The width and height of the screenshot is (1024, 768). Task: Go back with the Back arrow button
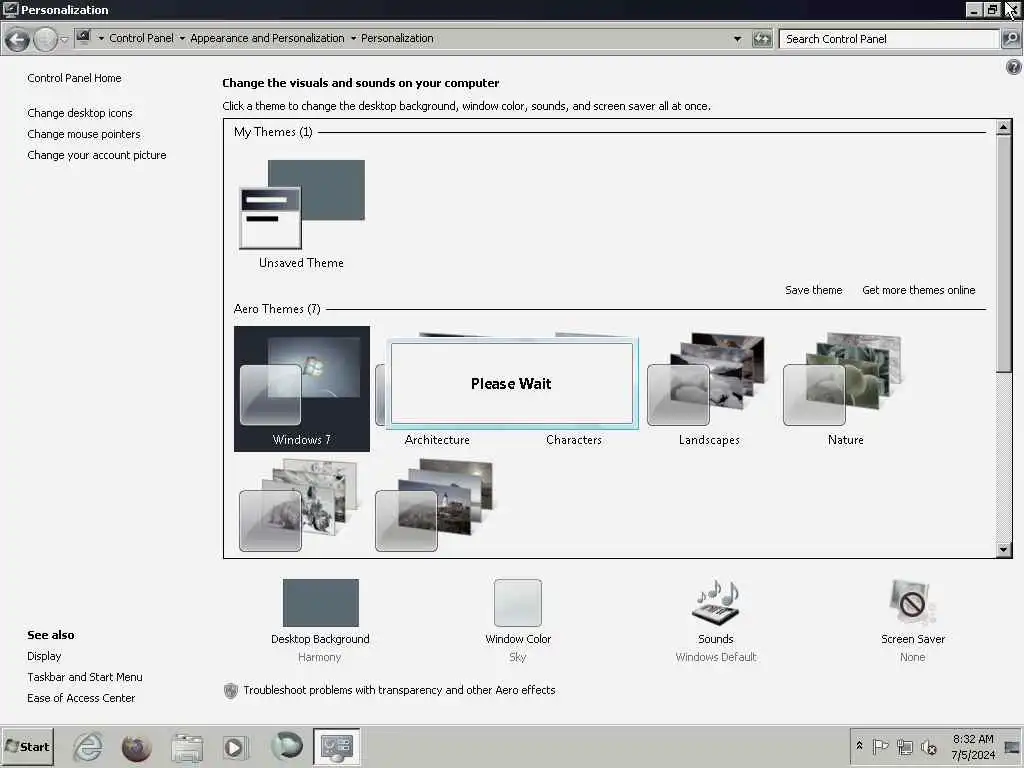[17, 40]
